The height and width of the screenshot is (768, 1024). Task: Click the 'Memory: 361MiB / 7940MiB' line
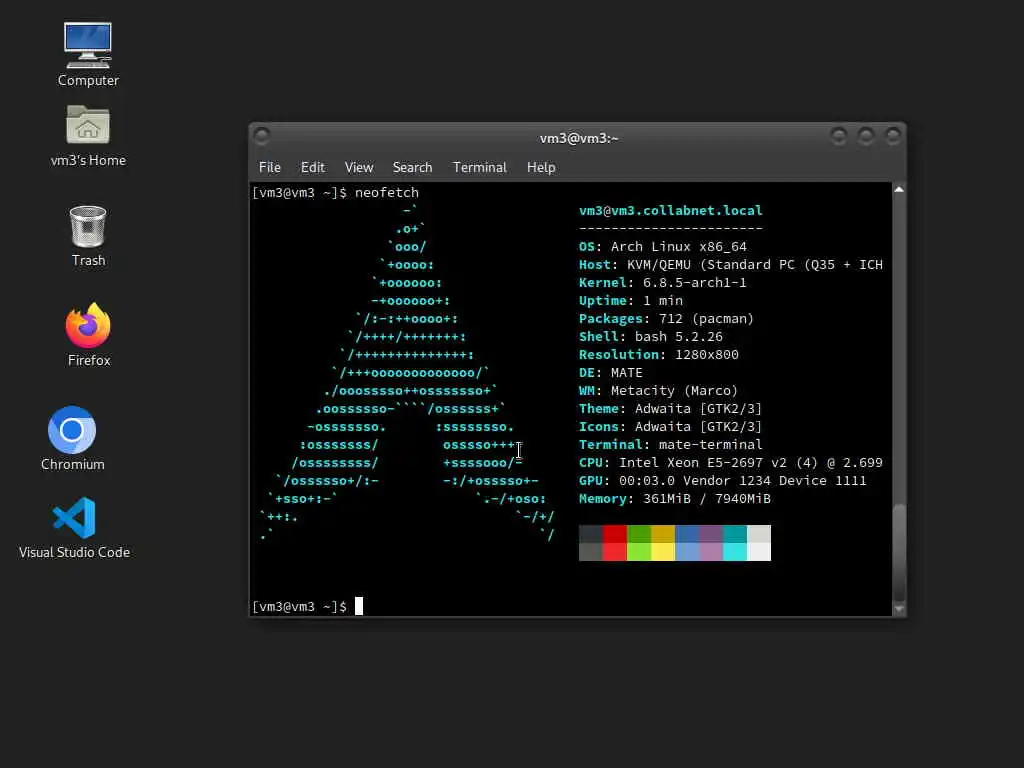(675, 499)
